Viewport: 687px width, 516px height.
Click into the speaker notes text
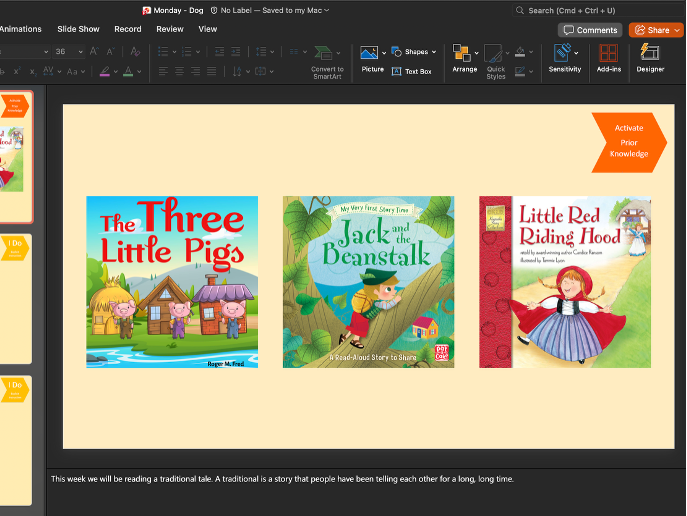[x=282, y=479]
